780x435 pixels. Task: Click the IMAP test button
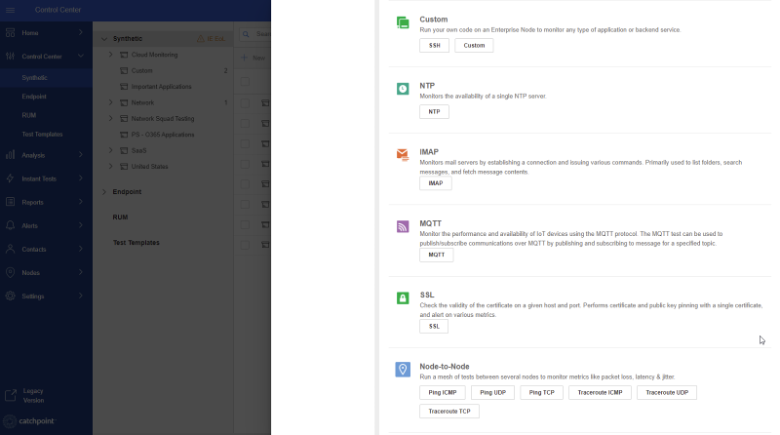pos(435,183)
